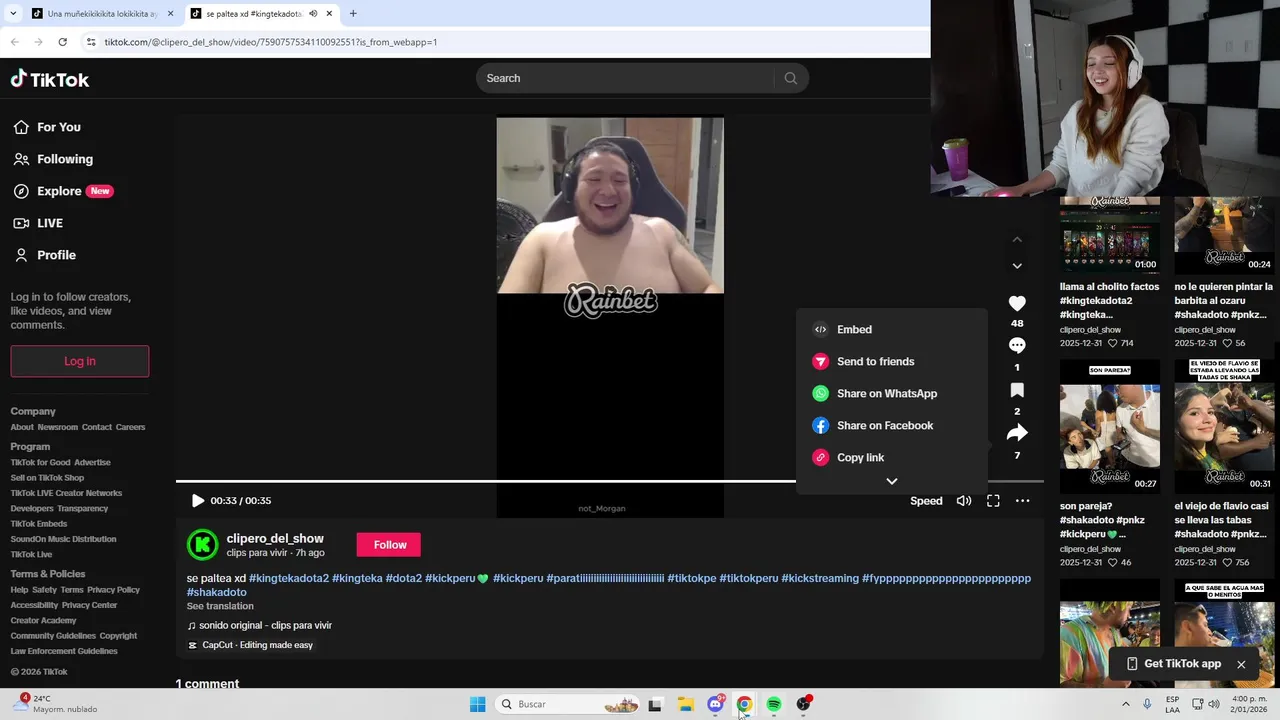Go to next video down arrow
Screen dimensions: 1280x720
point(1017,266)
